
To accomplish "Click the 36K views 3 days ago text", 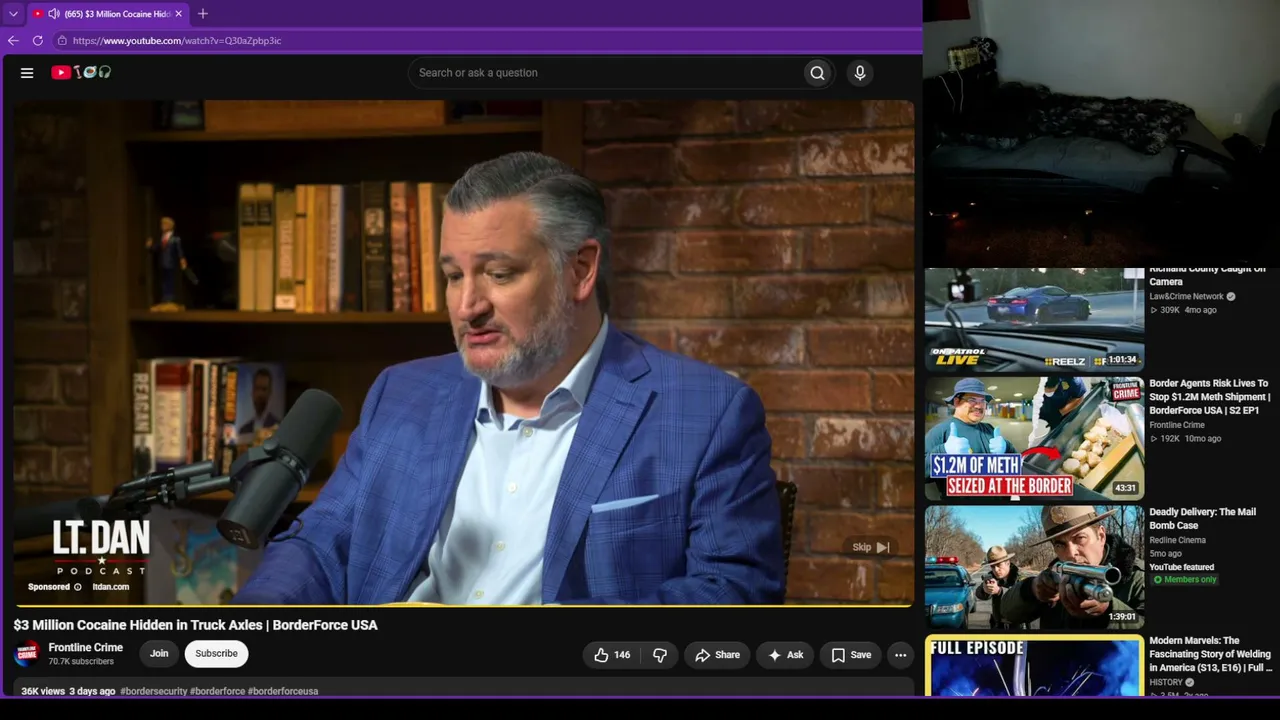I will (x=68, y=691).
